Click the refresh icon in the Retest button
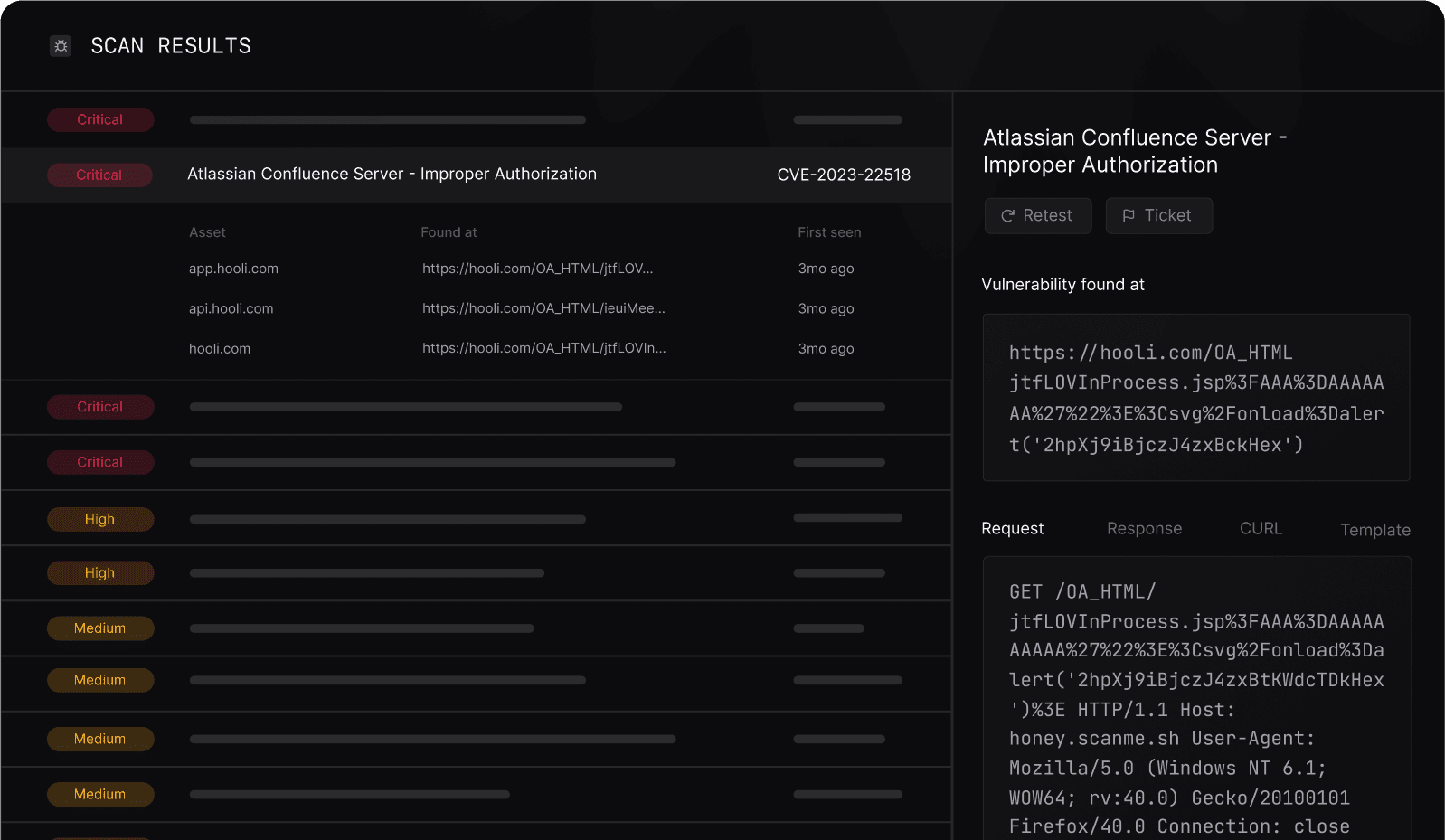Image resolution: width=1445 pixels, height=840 pixels. coord(1007,216)
